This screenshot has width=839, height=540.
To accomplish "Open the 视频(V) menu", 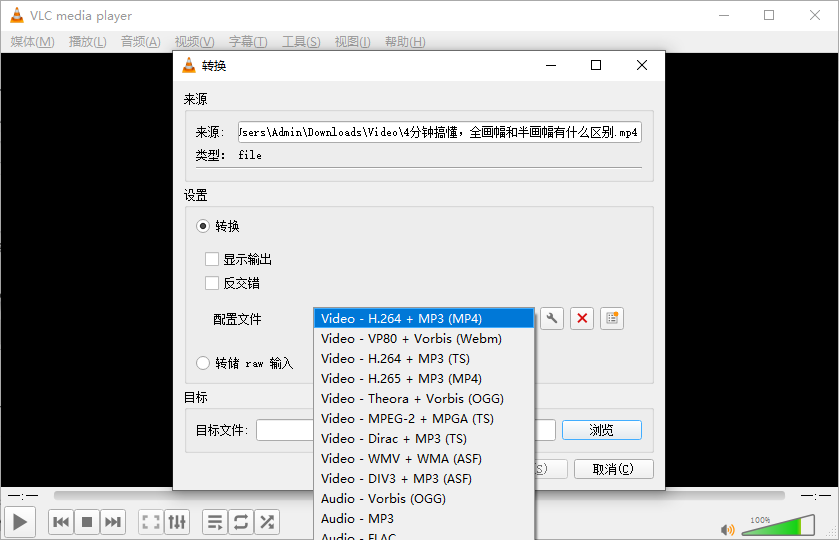I will (194, 42).
